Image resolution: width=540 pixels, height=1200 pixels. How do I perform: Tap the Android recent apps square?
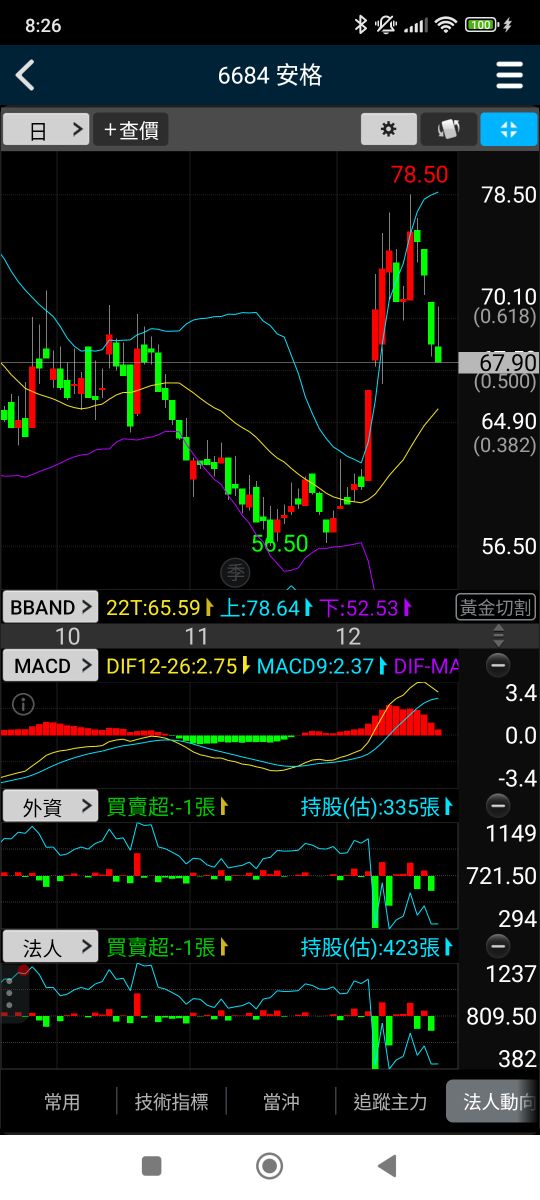[x=152, y=1165]
